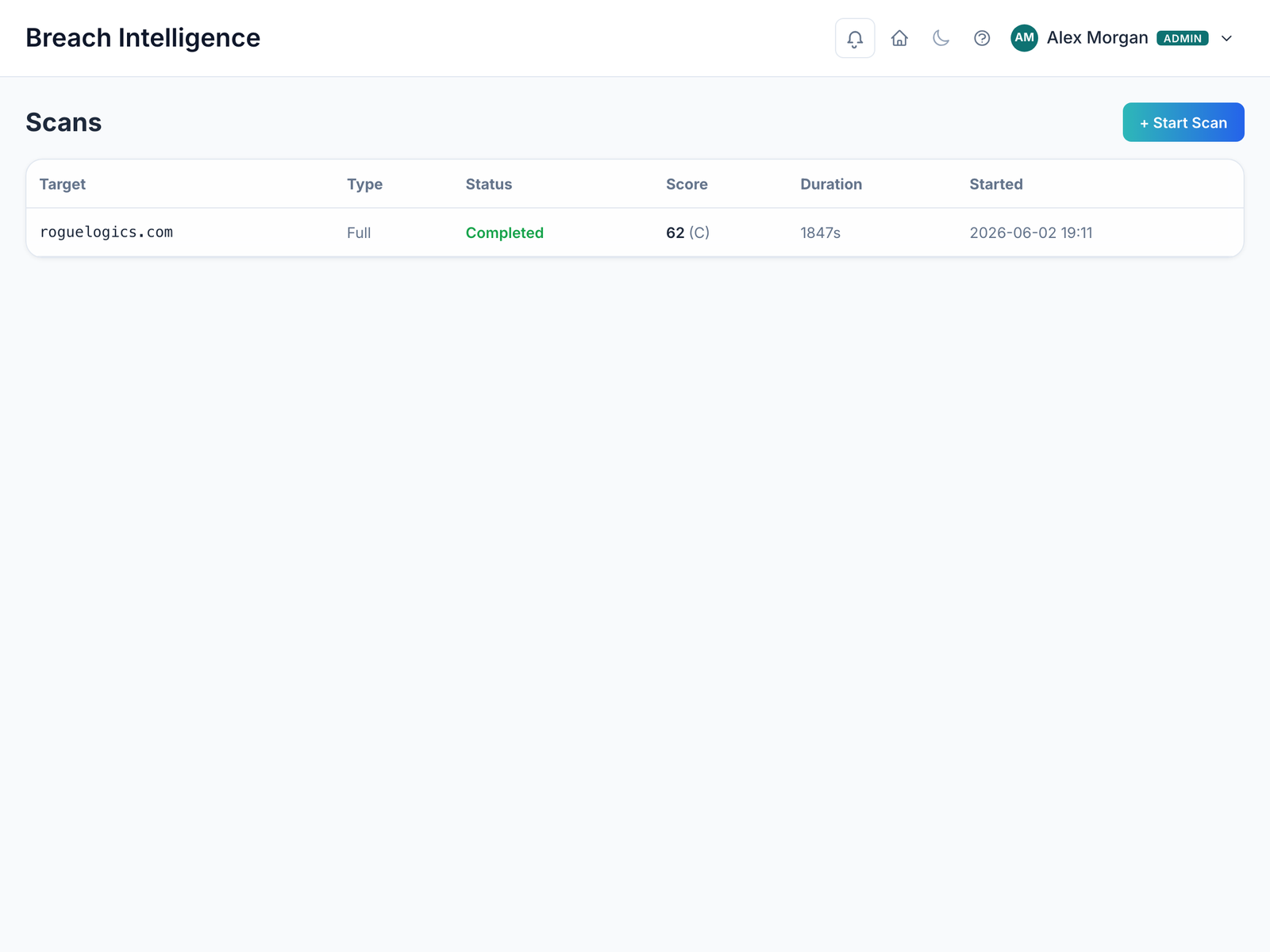
Task: Sort by the Status column header
Action: [489, 184]
